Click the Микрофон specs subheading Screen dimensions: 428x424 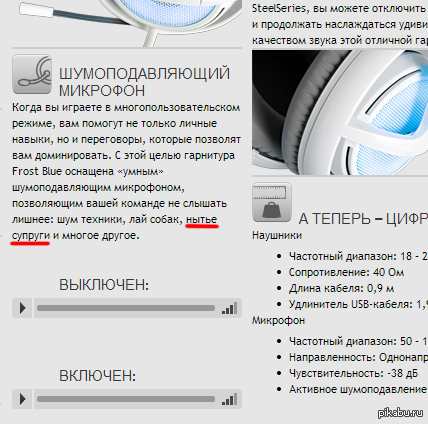pyautogui.click(x=278, y=320)
